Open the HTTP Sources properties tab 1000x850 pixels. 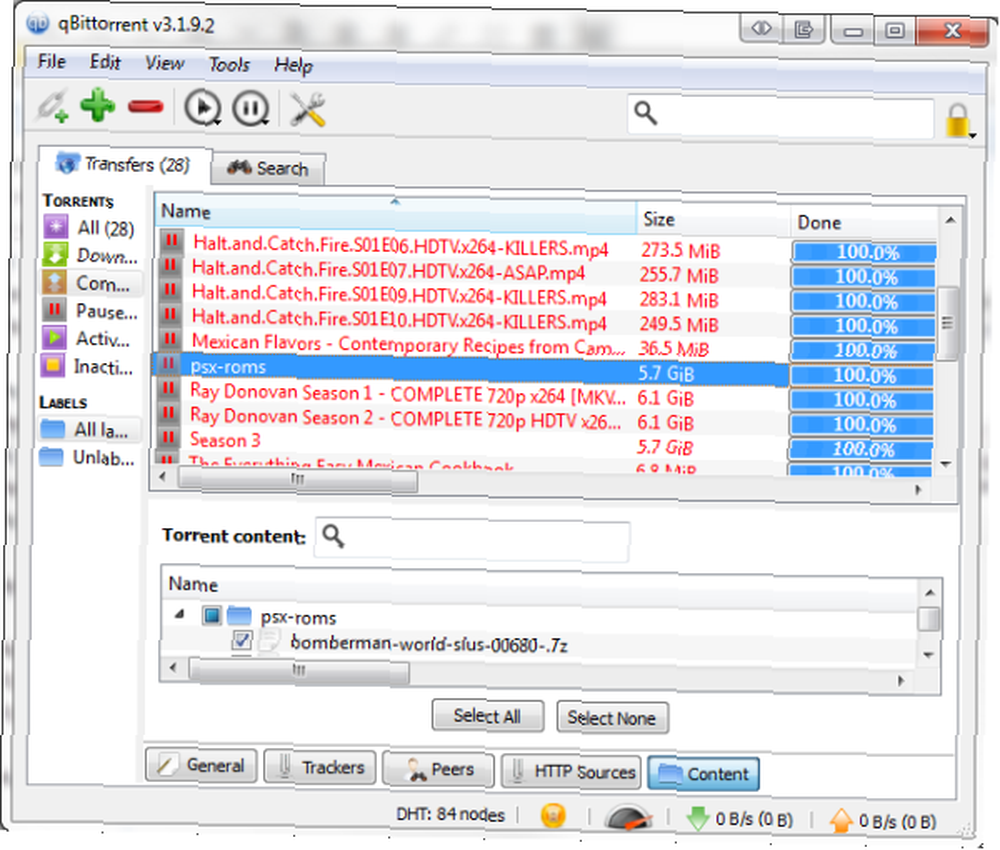(571, 771)
